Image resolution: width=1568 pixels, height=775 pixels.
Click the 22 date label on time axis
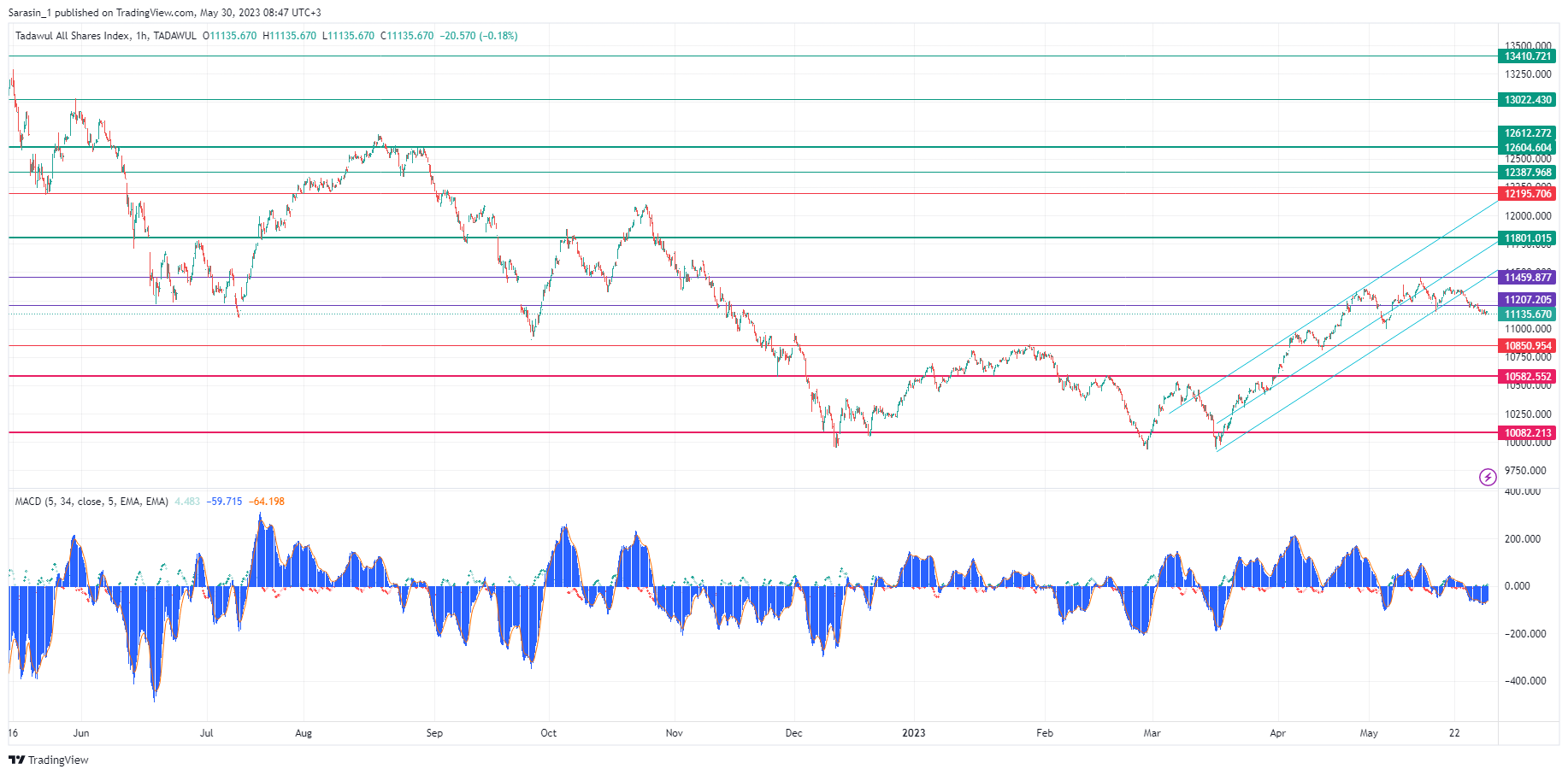pos(1454,733)
